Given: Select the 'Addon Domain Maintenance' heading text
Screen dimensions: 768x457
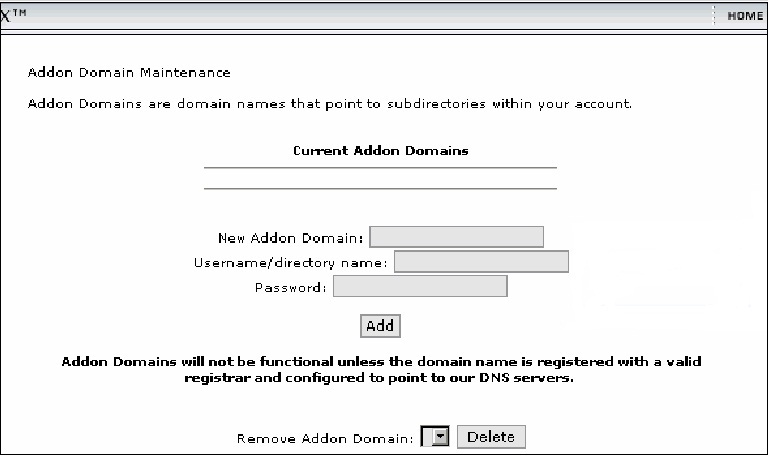Looking at the screenshot, I should tap(129, 72).
